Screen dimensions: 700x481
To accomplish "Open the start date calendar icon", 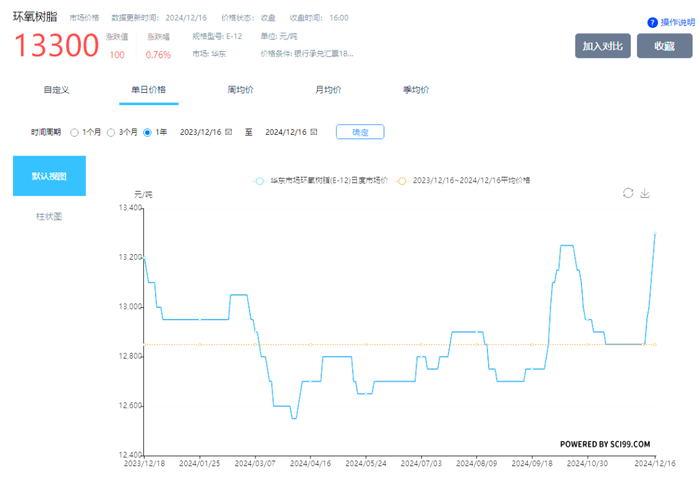I will [228, 132].
